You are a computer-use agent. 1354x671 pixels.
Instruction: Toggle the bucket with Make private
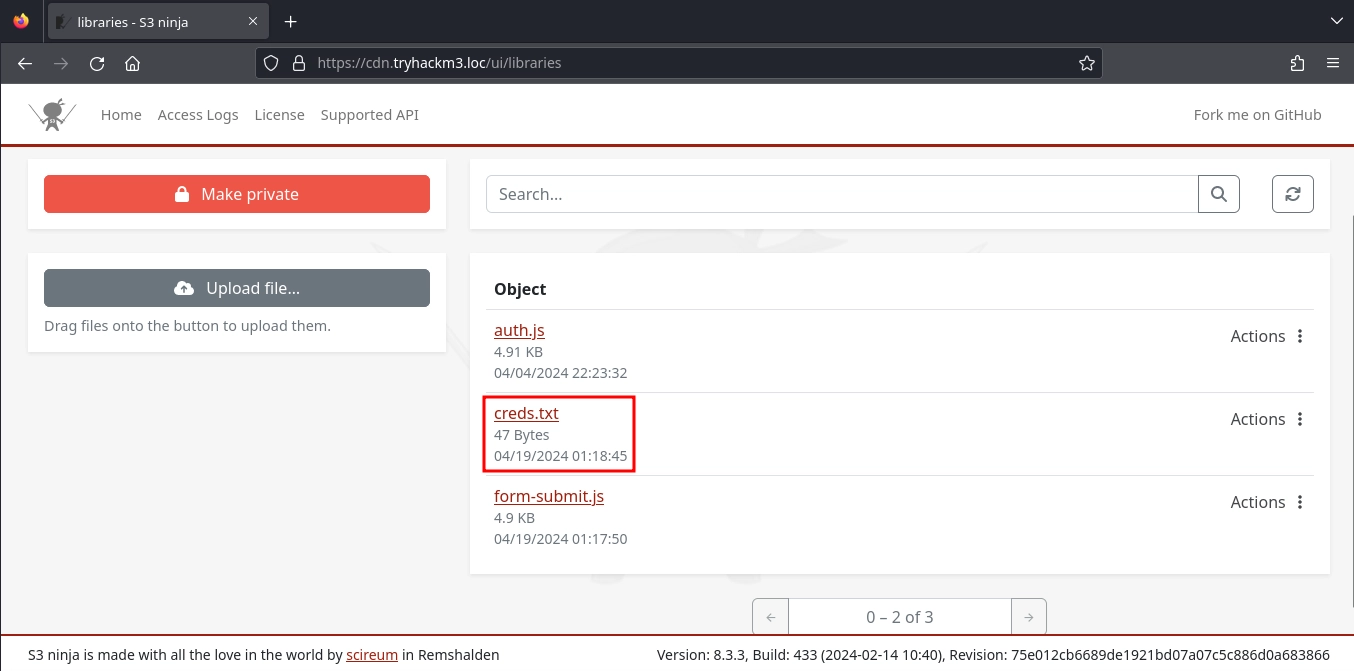237,194
